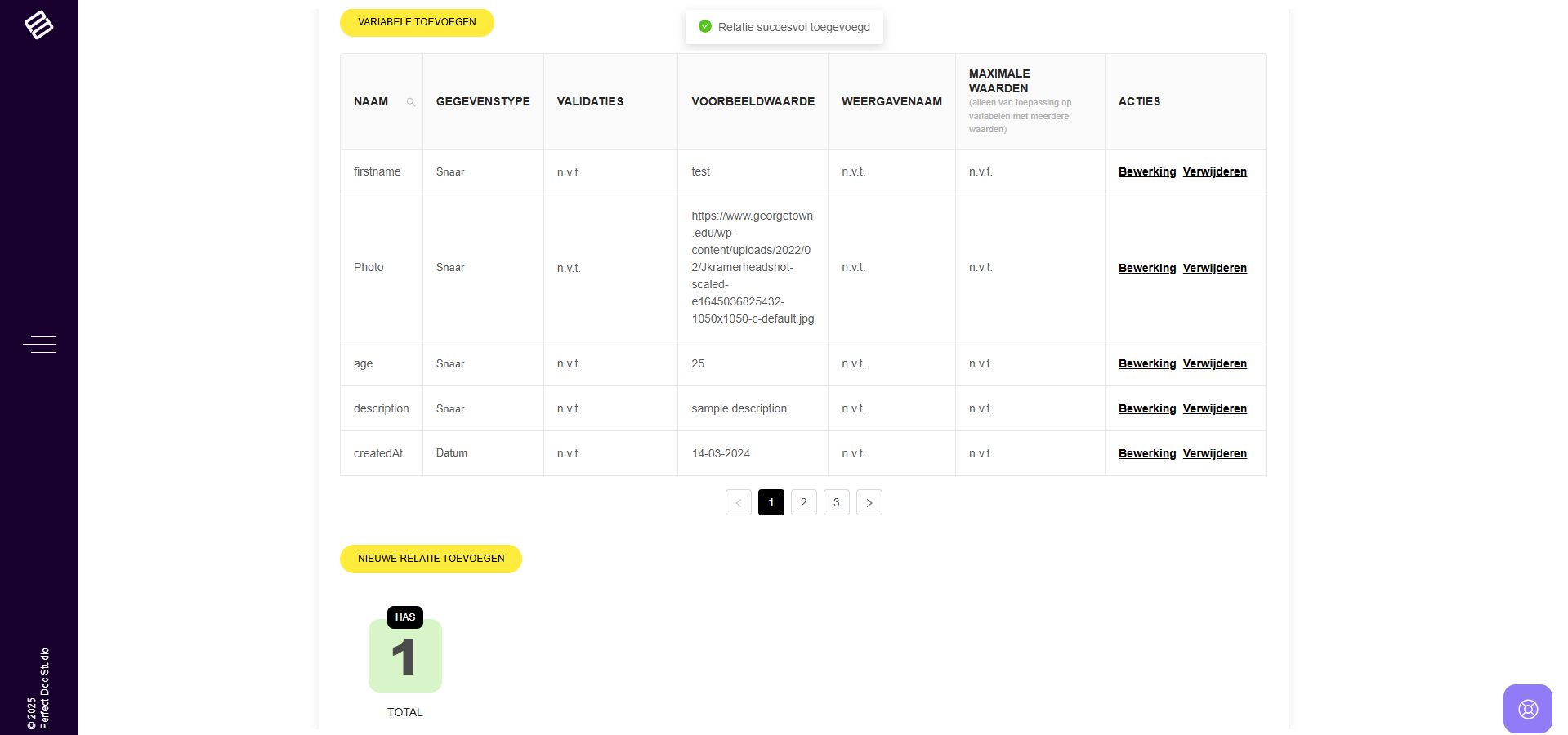Click Bewerking for the Photo row
This screenshot has height=735, width=1568.
[x=1146, y=268]
